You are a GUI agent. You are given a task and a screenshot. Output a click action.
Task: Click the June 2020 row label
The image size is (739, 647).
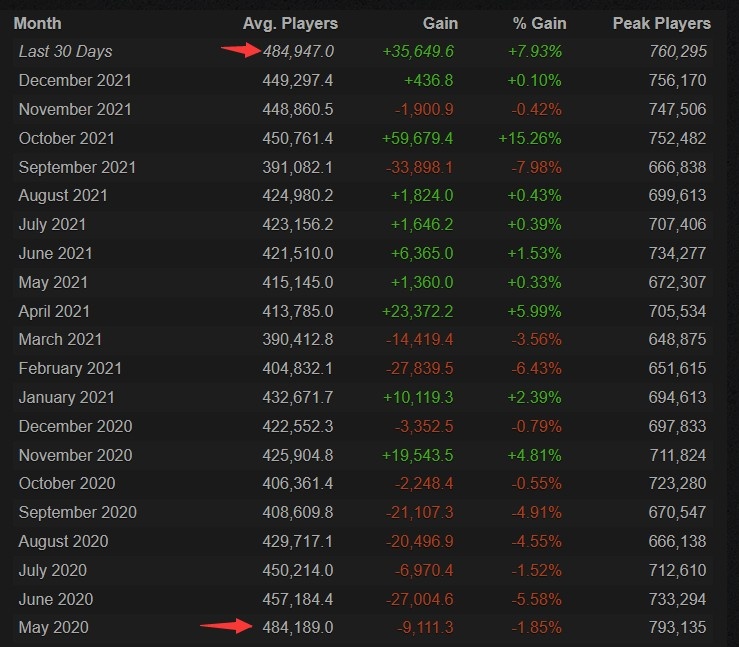[56, 599]
